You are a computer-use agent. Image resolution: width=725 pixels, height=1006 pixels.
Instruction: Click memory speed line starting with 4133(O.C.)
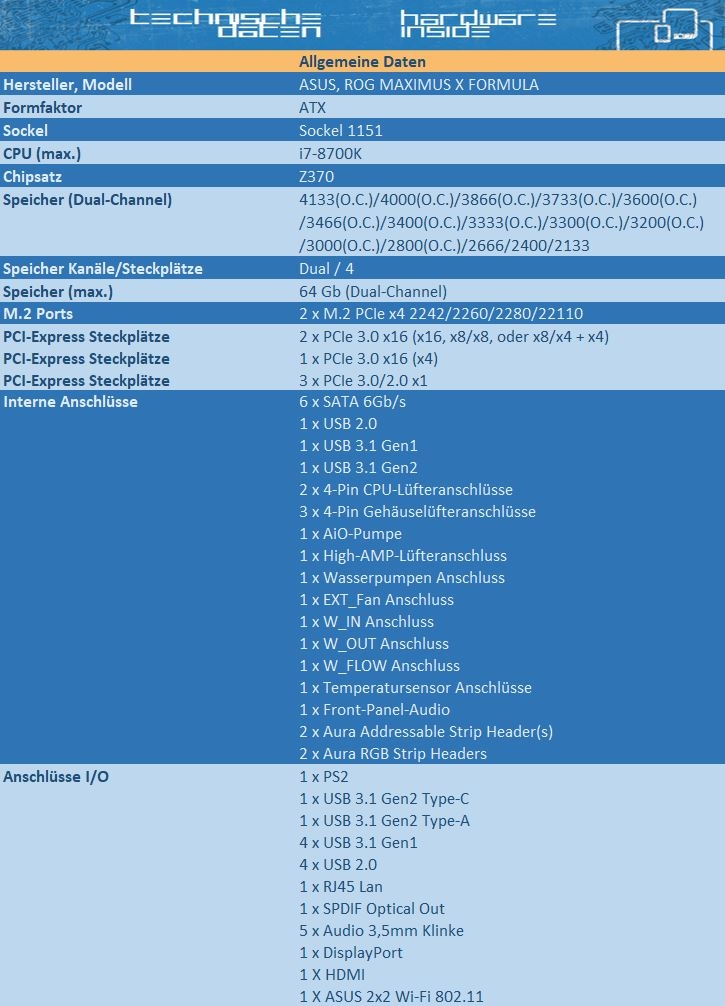(498, 200)
